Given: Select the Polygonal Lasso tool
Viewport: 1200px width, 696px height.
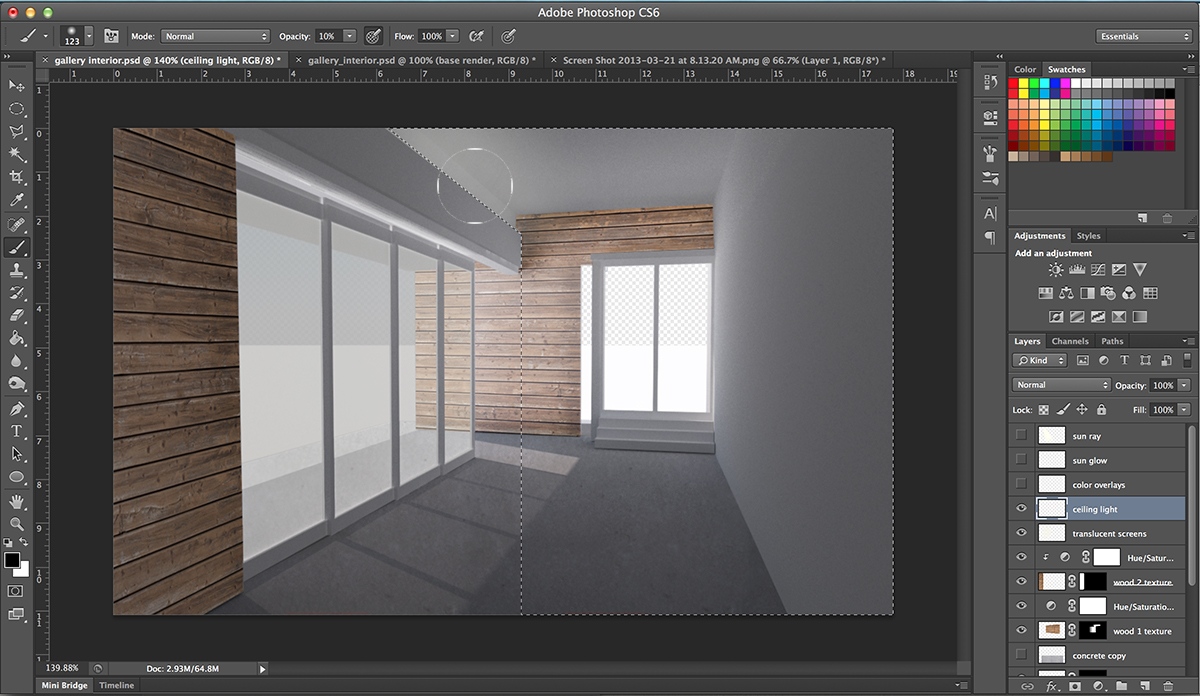Looking at the screenshot, I should coord(17,132).
